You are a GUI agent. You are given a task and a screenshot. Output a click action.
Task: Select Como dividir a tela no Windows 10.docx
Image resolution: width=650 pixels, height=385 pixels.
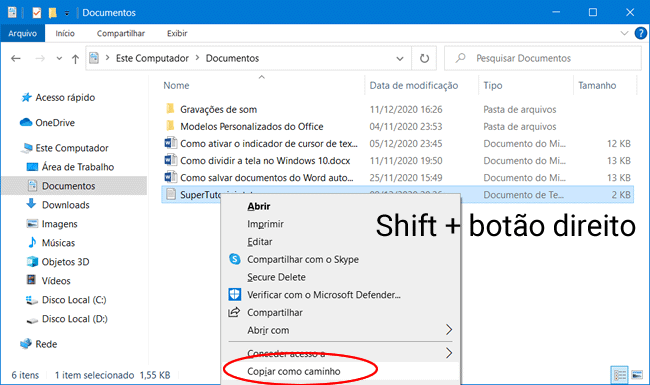[265, 161]
